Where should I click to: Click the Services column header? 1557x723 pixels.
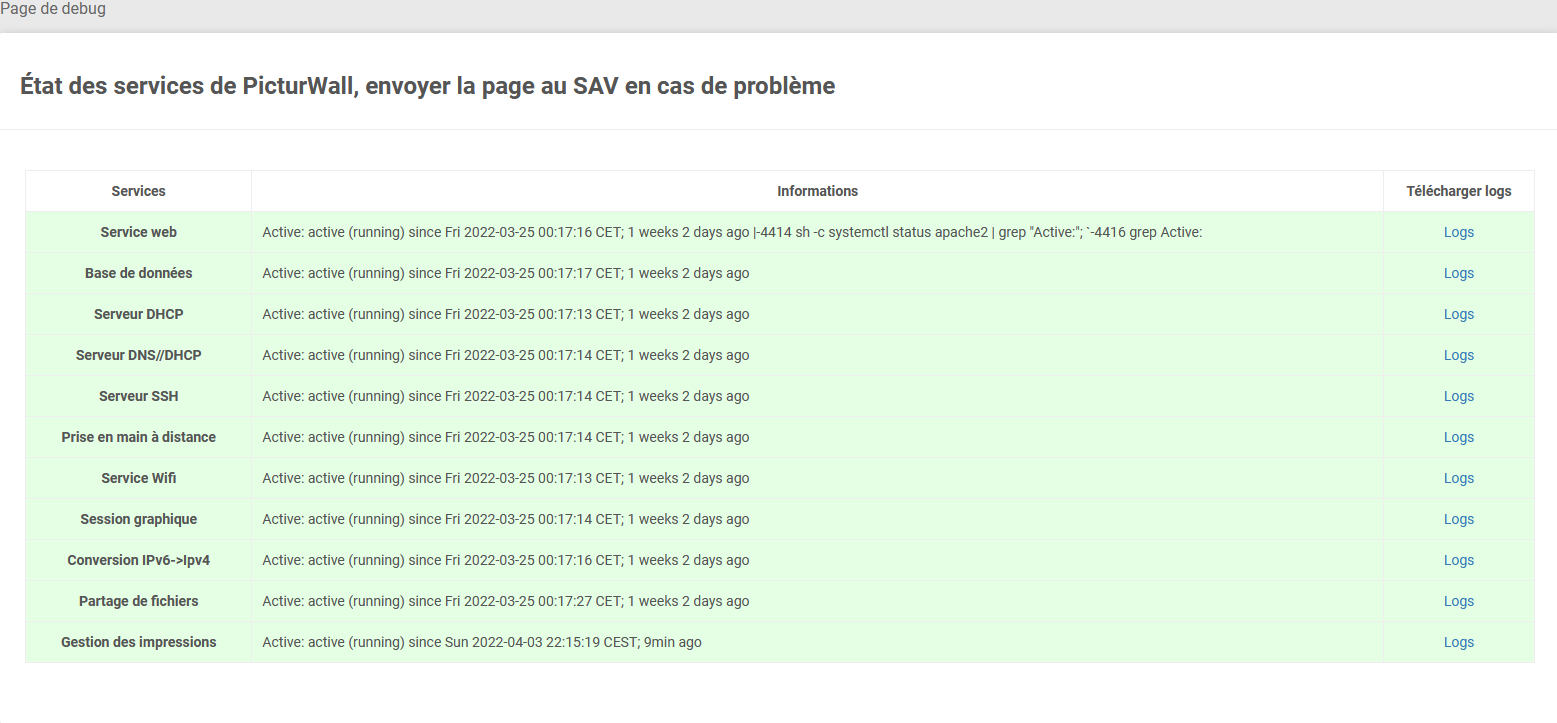pos(138,191)
